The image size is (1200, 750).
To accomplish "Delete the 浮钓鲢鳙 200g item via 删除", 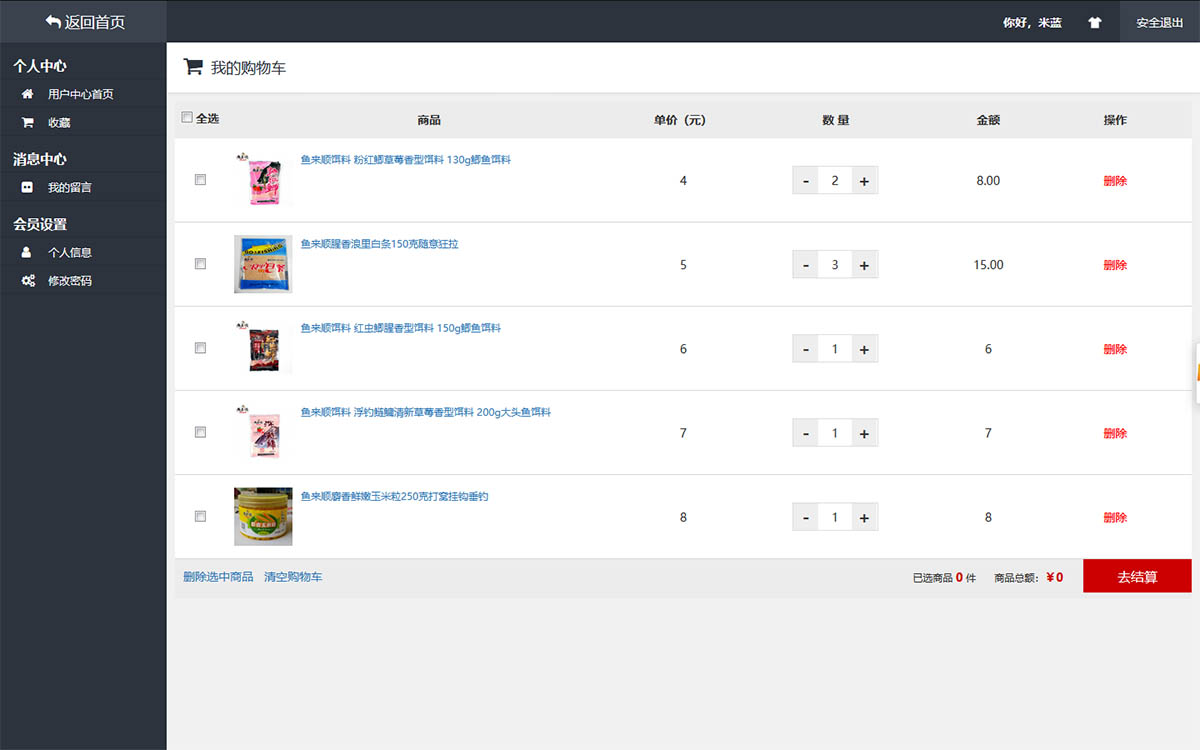I will pos(1115,433).
